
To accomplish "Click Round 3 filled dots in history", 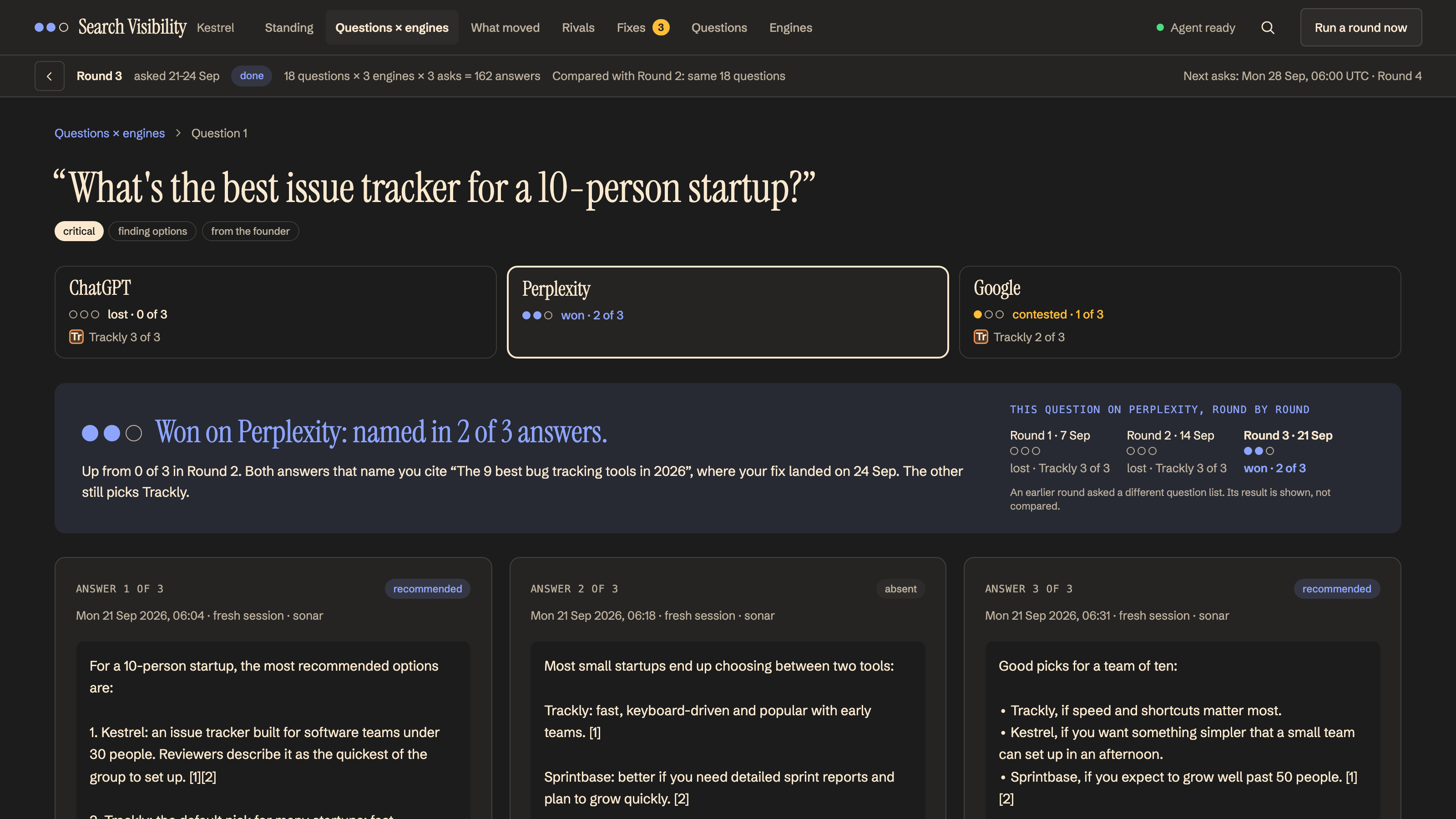I will point(1259,451).
